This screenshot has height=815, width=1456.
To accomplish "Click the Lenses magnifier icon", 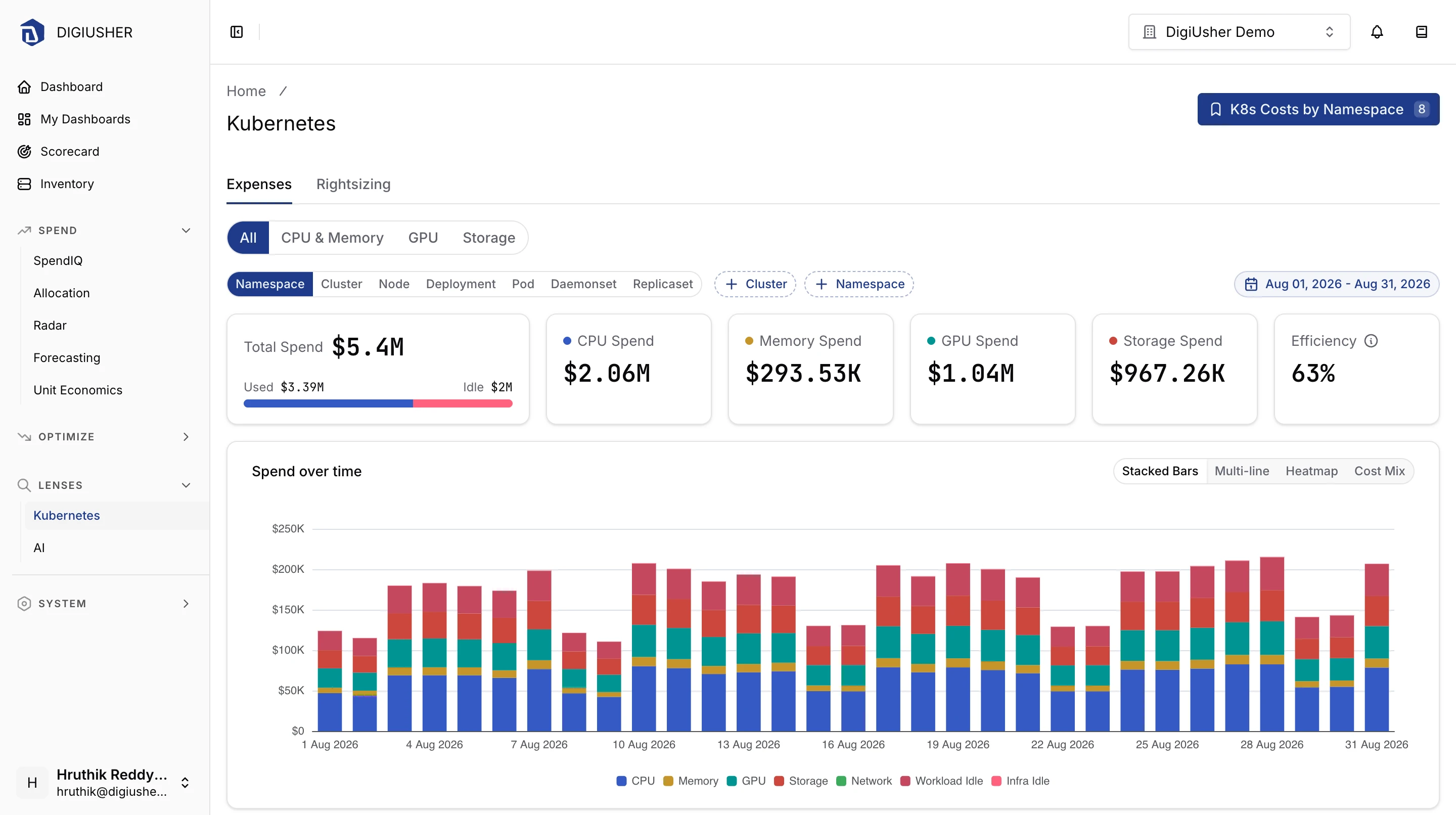I will [x=24, y=485].
